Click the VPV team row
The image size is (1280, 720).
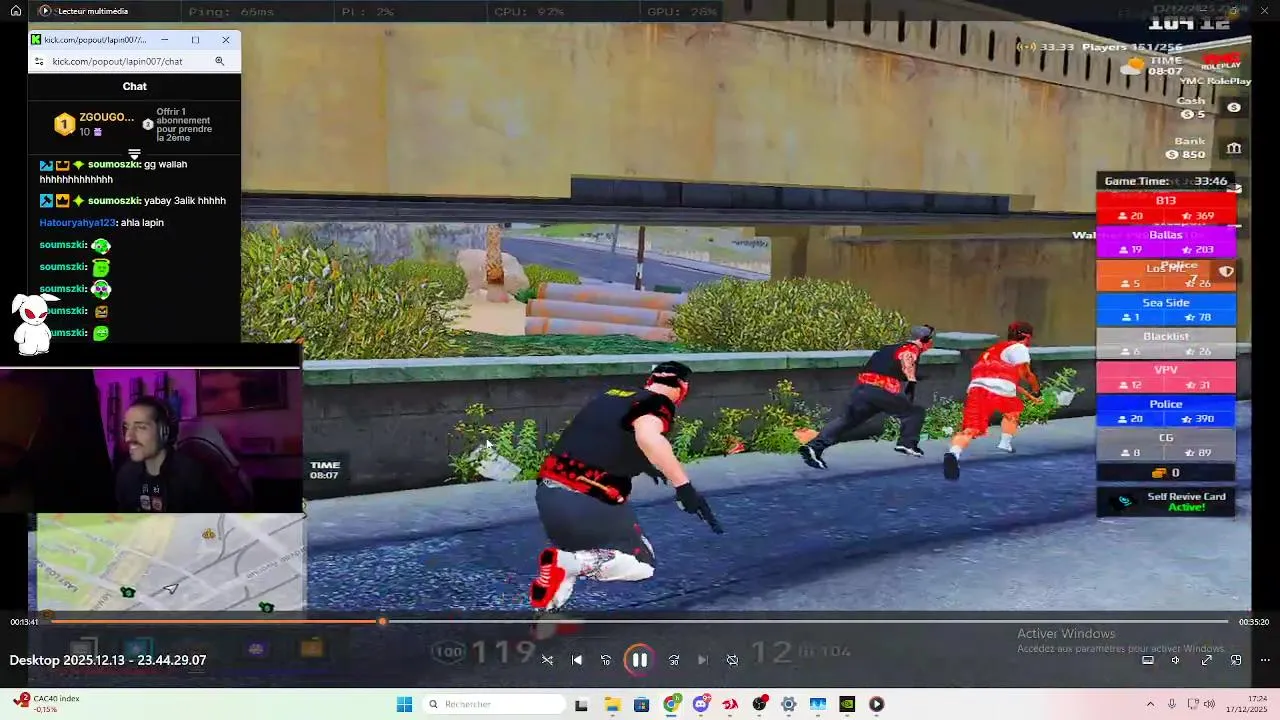pyautogui.click(x=1166, y=377)
